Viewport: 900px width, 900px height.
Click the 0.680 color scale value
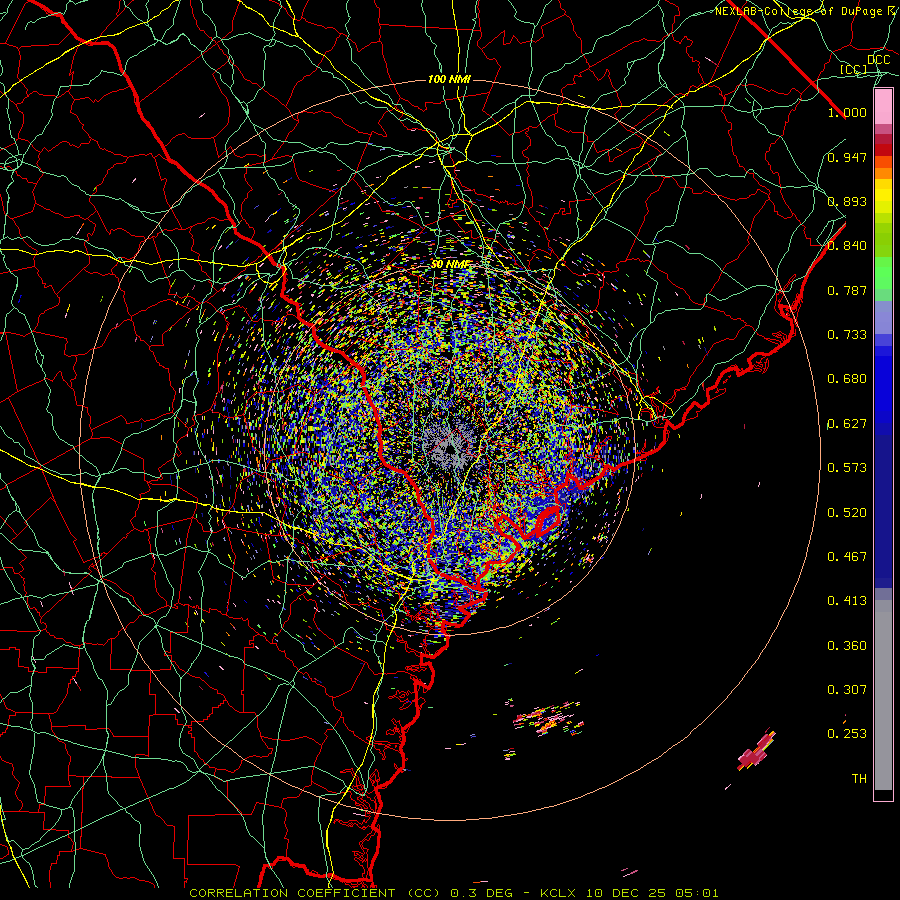847,379
